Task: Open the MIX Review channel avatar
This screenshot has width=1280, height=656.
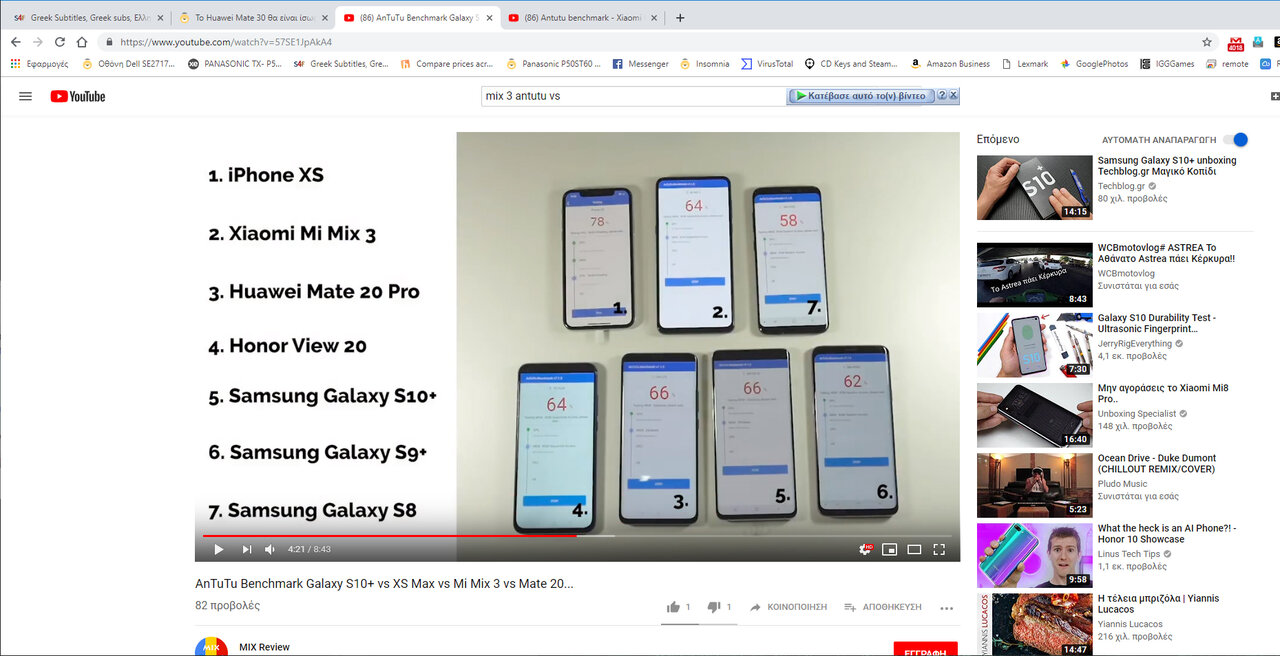Action: [211, 647]
